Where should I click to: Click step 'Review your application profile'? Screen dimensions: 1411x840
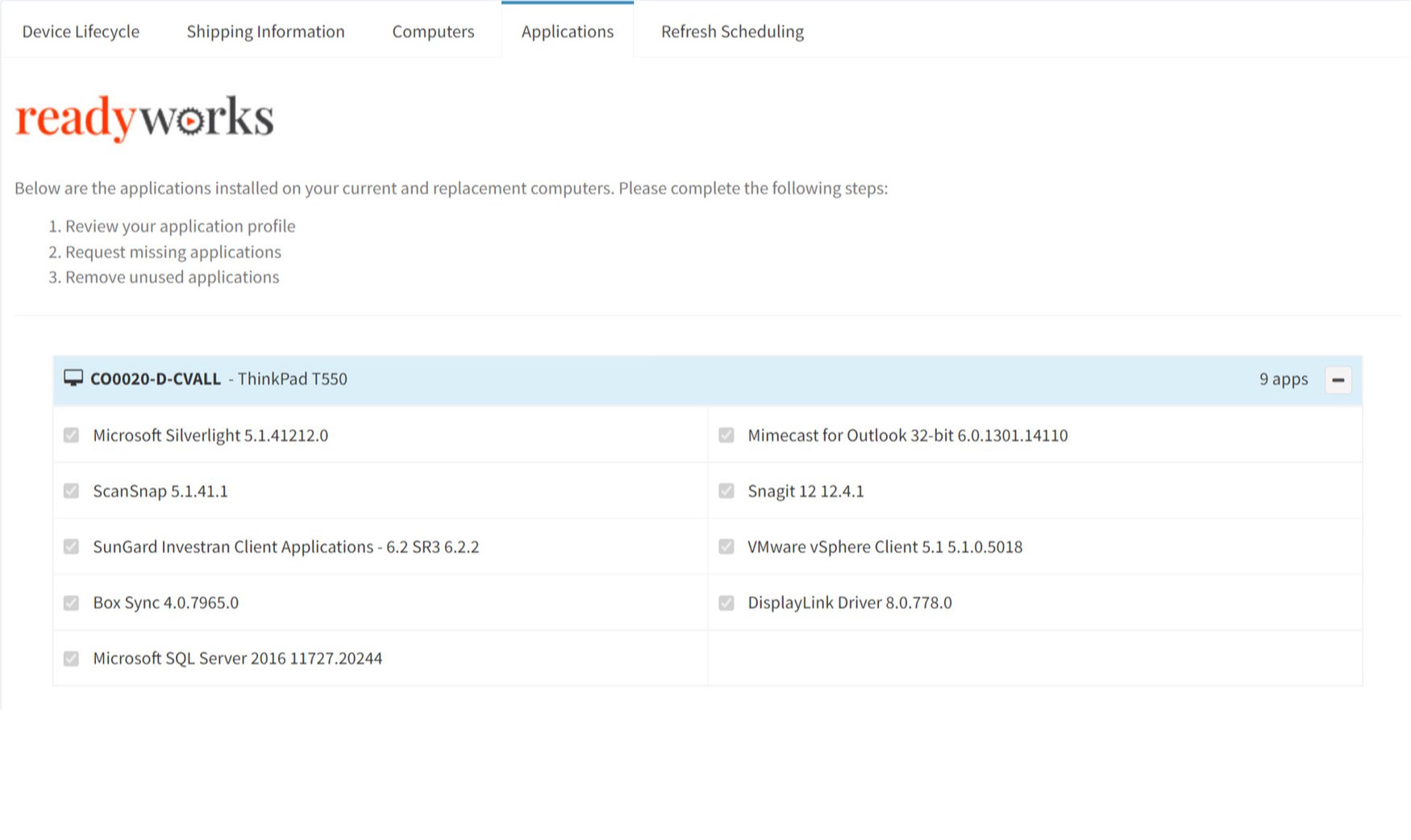click(x=181, y=227)
